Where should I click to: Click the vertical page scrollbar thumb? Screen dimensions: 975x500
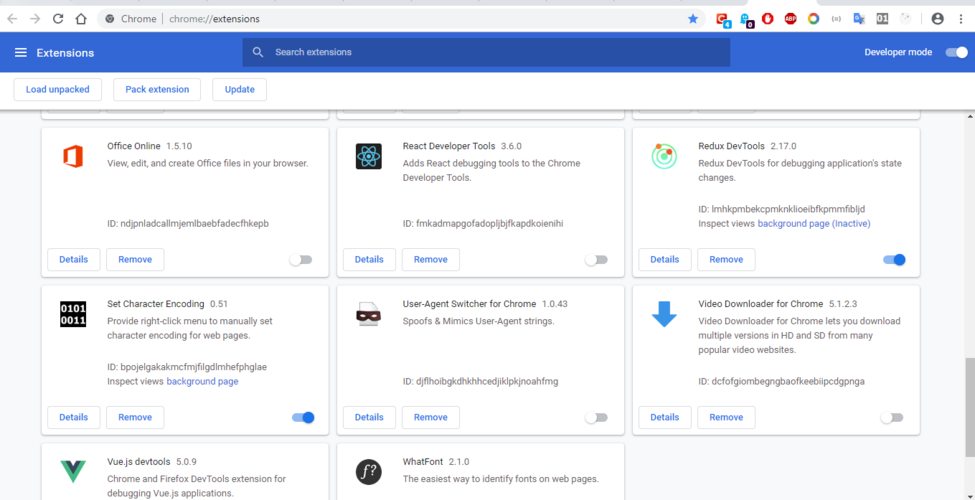coord(969,407)
